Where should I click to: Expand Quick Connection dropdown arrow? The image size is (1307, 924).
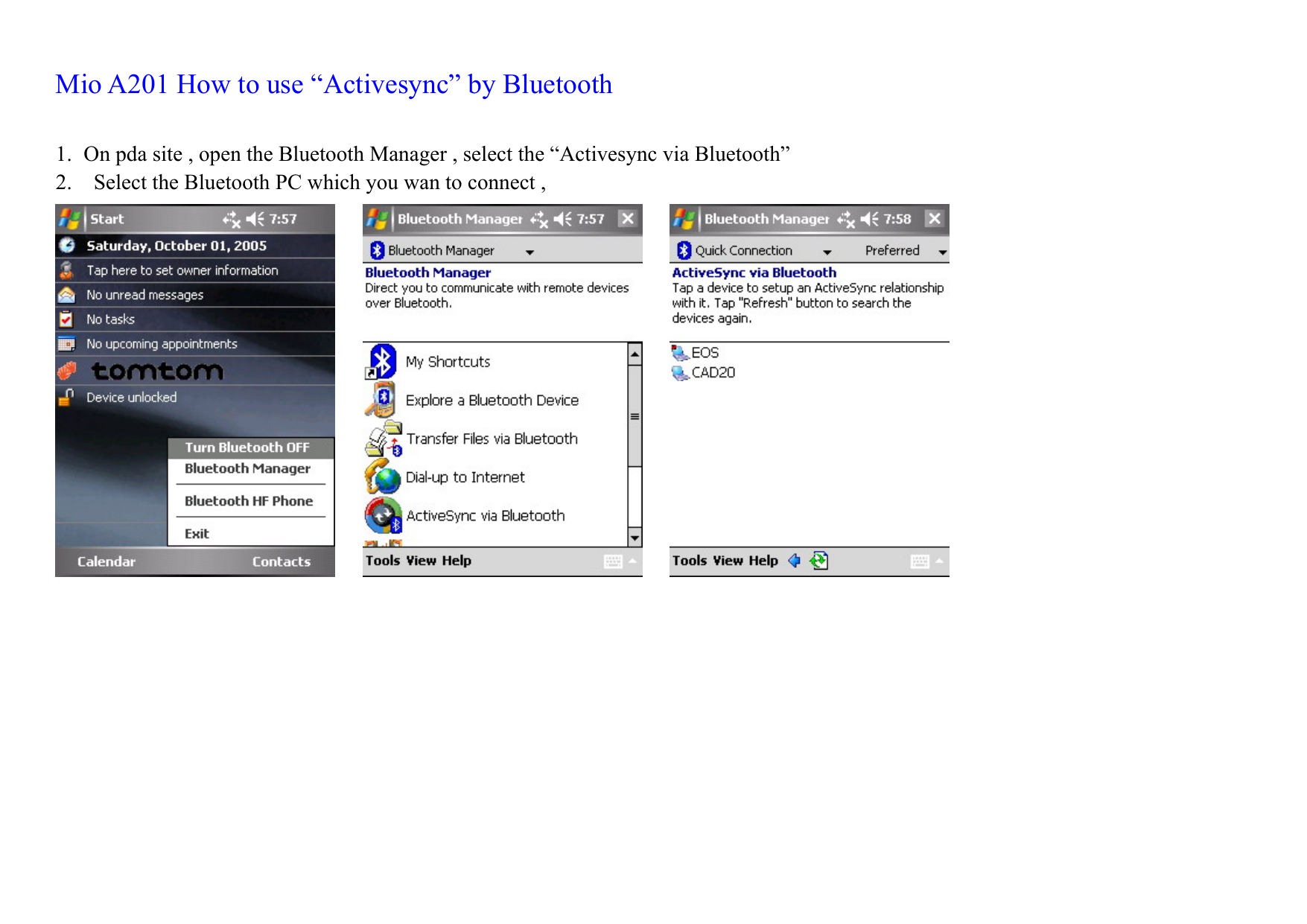pos(827,252)
